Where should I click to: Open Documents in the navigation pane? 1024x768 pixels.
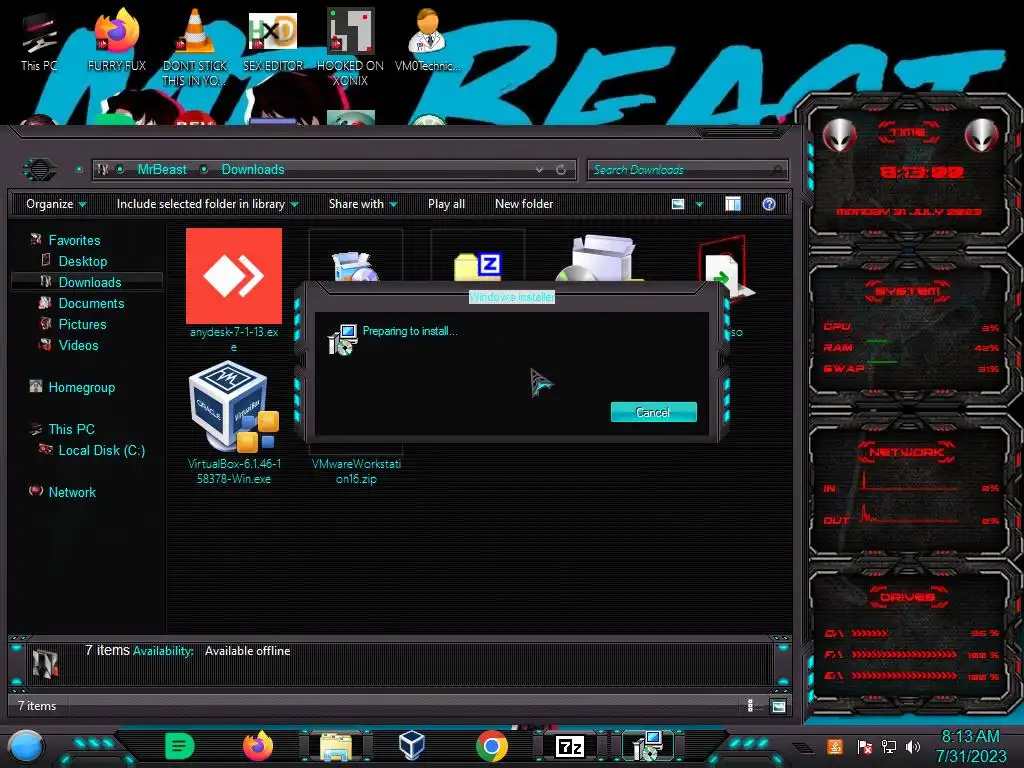(91, 303)
